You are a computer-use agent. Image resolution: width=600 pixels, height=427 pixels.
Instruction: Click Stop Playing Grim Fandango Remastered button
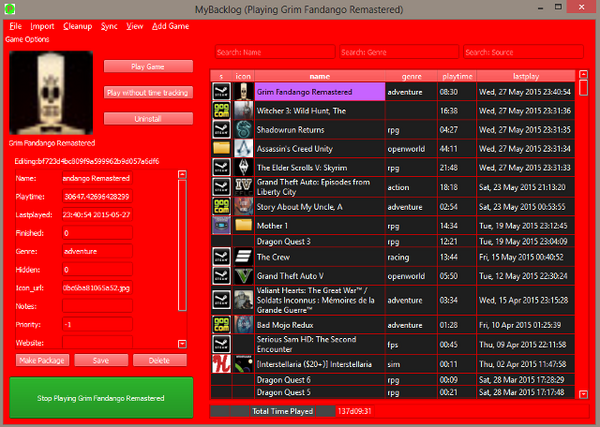(102, 397)
